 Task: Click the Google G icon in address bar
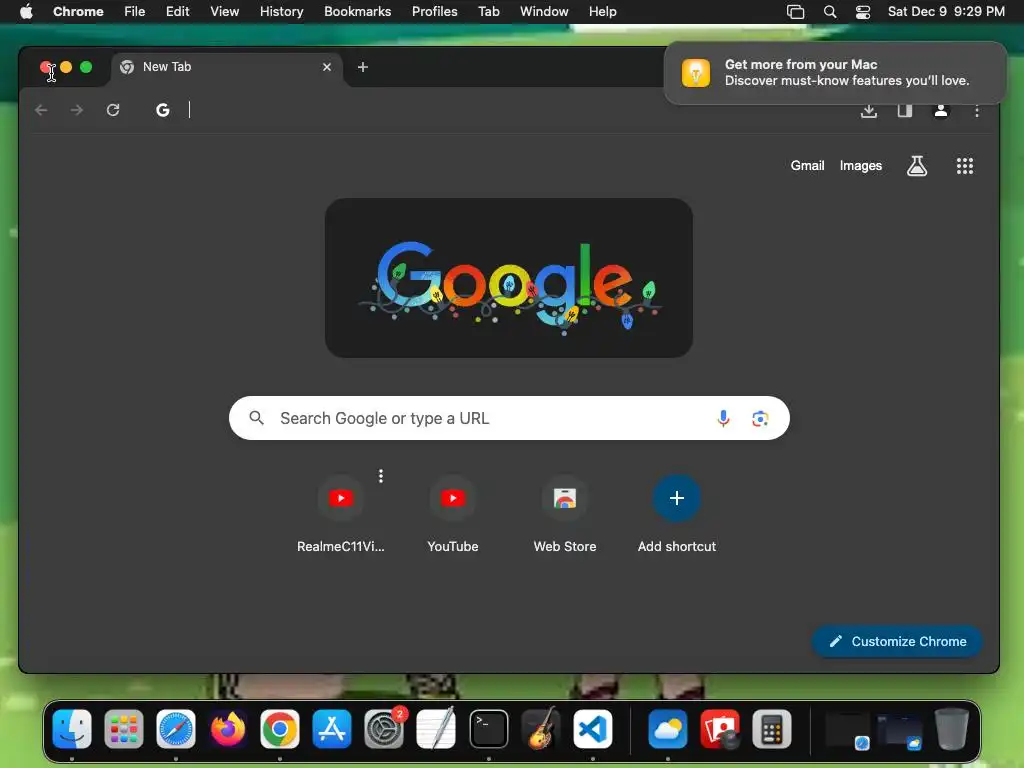pyautogui.click(x=163, y=110)
